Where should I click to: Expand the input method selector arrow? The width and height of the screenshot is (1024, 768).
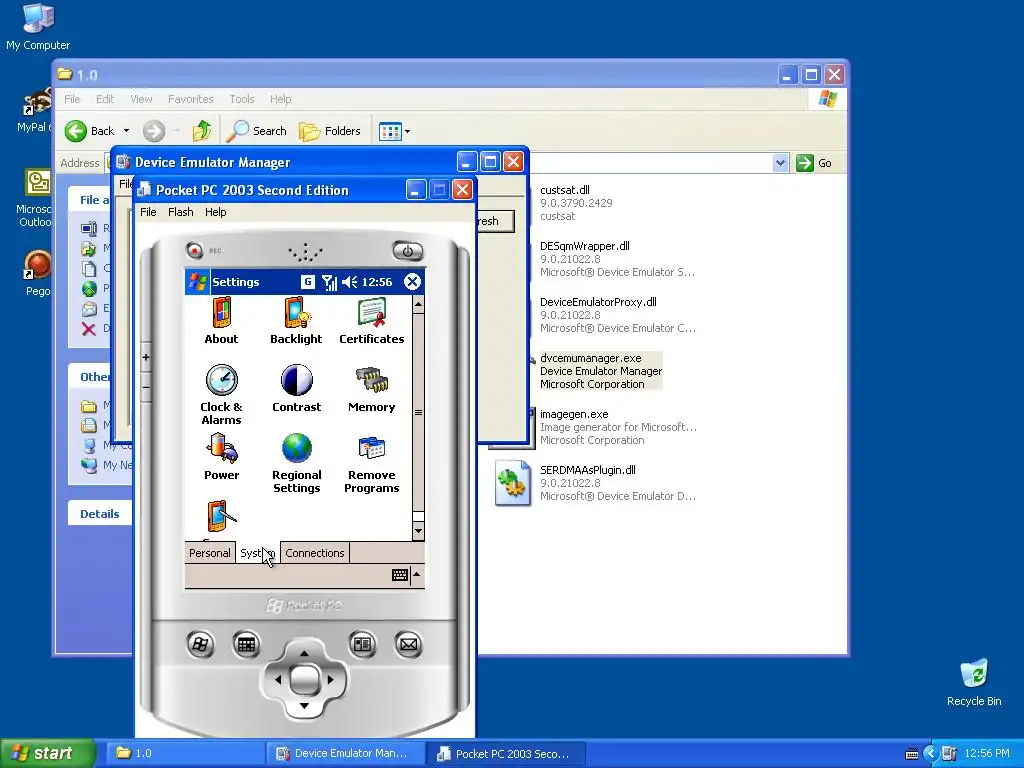coord(417,575)
